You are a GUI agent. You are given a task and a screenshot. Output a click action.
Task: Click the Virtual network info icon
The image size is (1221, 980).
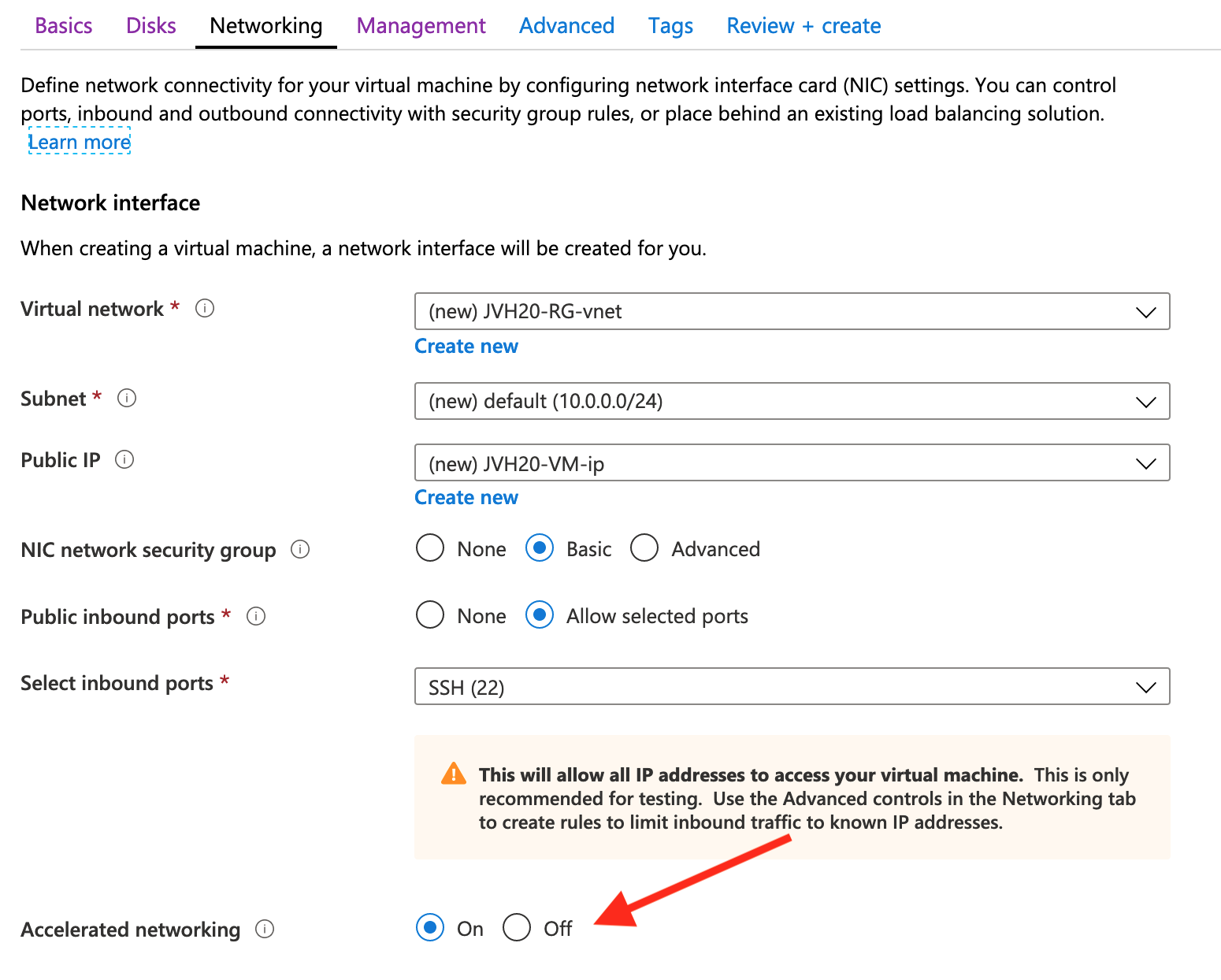[x=204, y=308]
